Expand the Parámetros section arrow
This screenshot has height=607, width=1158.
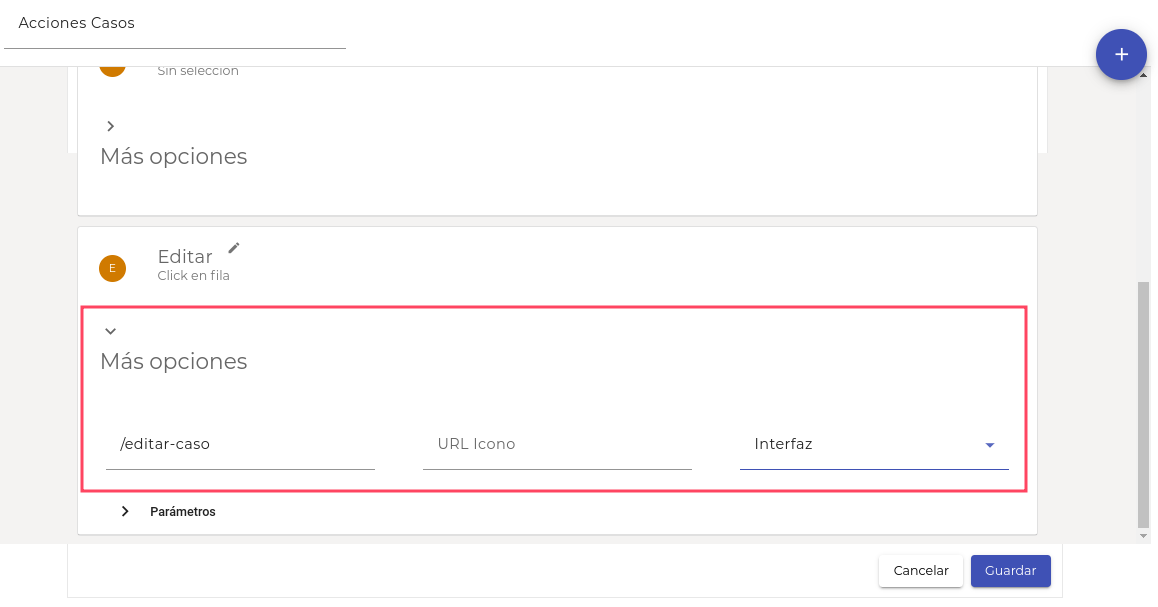coord(125,511)
